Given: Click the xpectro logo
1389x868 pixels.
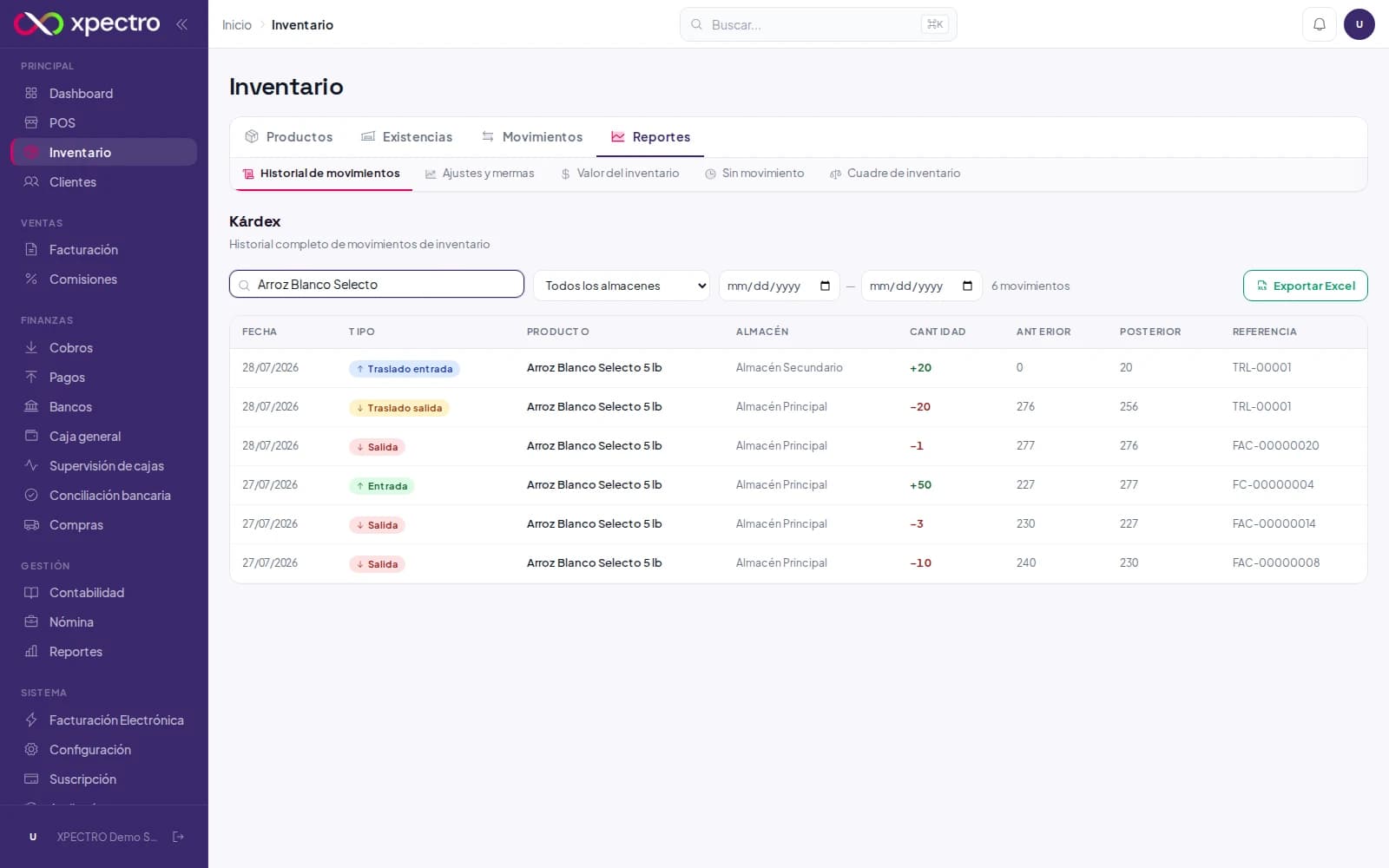Looking at the screenshot, I should (87, 23).
